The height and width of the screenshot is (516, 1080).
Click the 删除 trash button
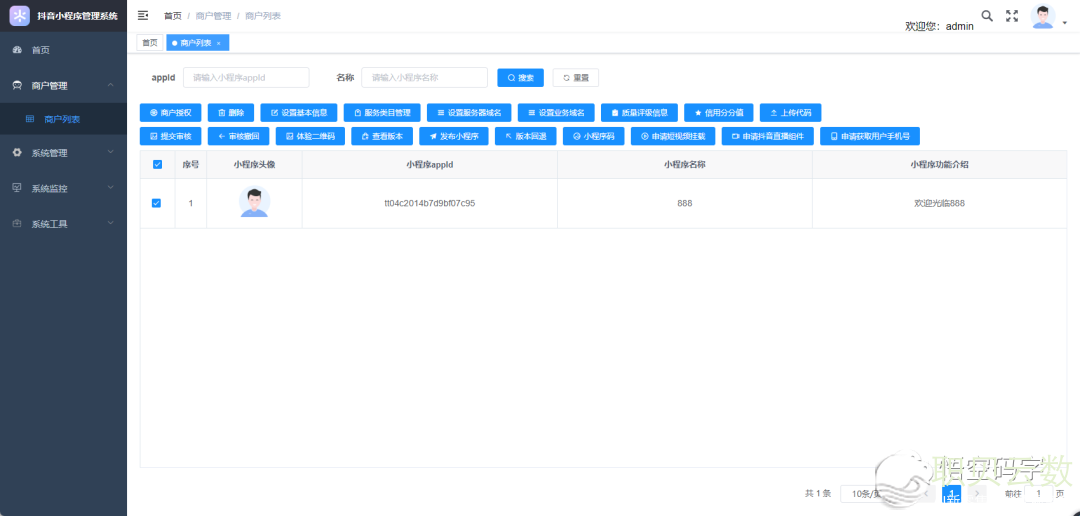tap(231, 112)
